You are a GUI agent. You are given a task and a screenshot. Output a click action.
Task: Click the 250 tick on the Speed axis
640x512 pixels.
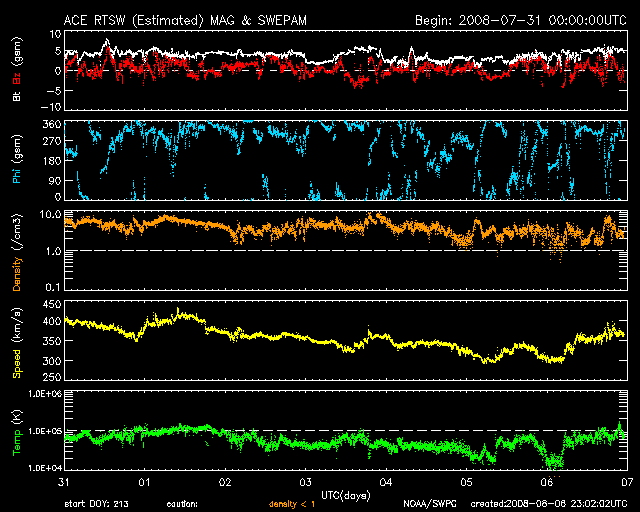[x=52, y=377]
